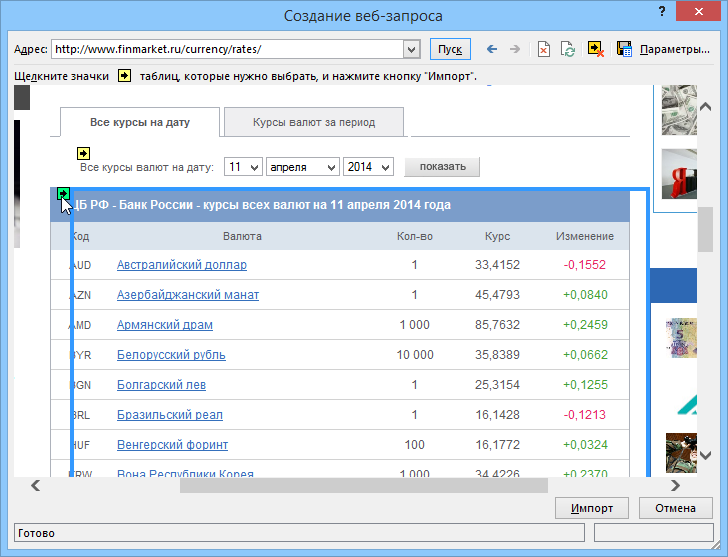728x557 pixels.
Task: Open Армянский драм link
Action: click(x=164, y=324)
